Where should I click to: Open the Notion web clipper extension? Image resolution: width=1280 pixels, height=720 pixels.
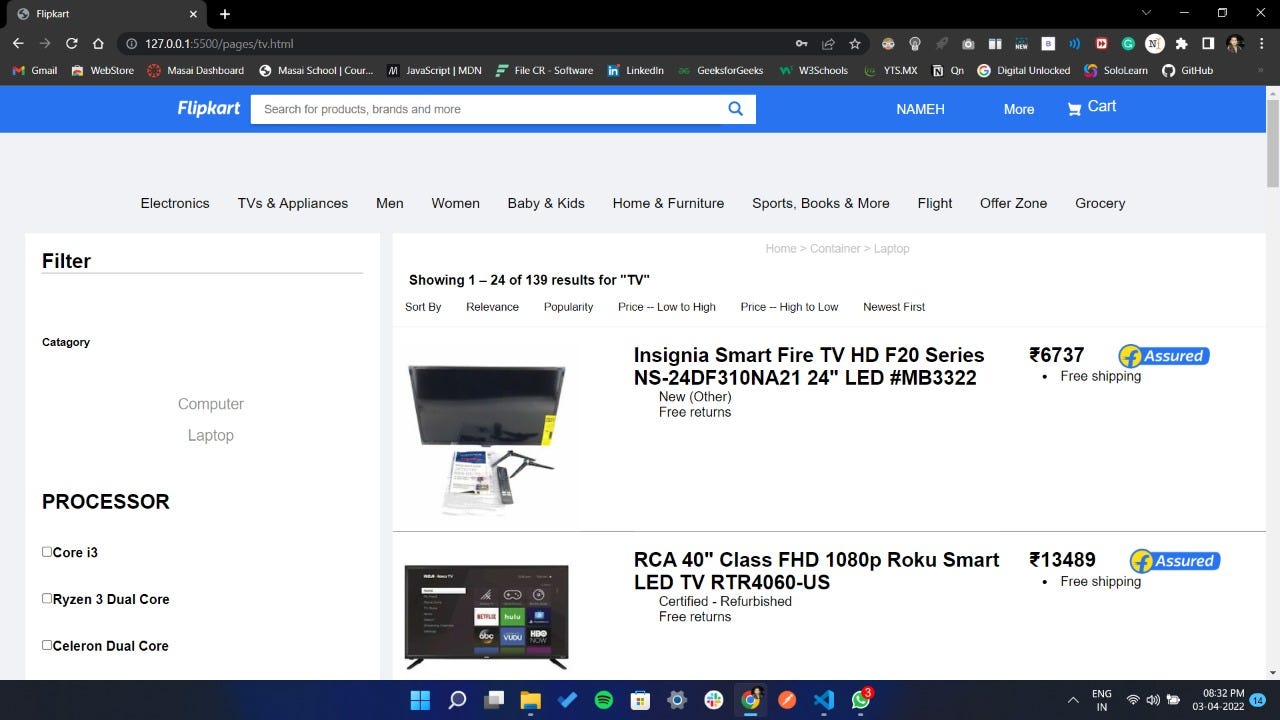[x=1154, y=43]
